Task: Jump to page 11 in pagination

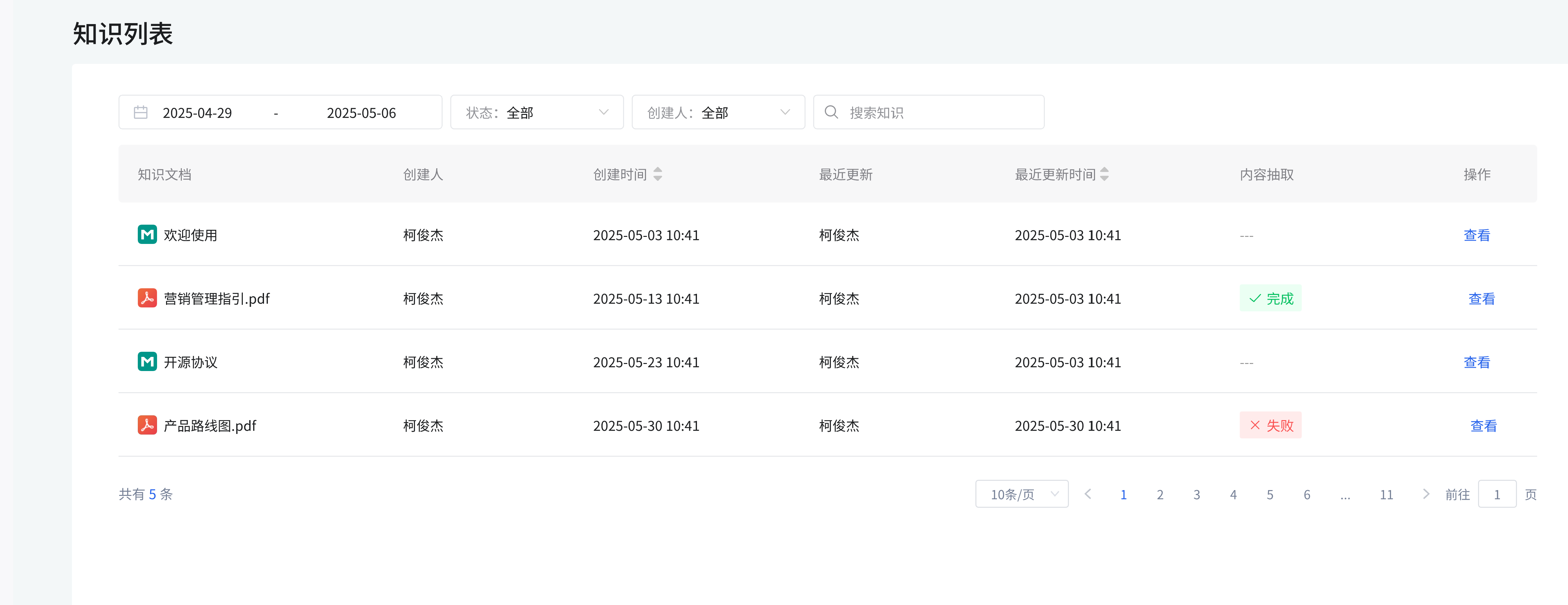Action: [1386, 494]
